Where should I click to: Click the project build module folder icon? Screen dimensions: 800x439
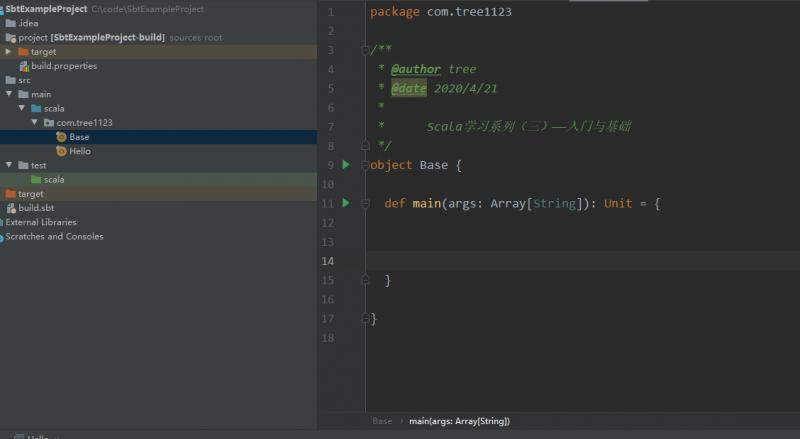tap(10, 37)
